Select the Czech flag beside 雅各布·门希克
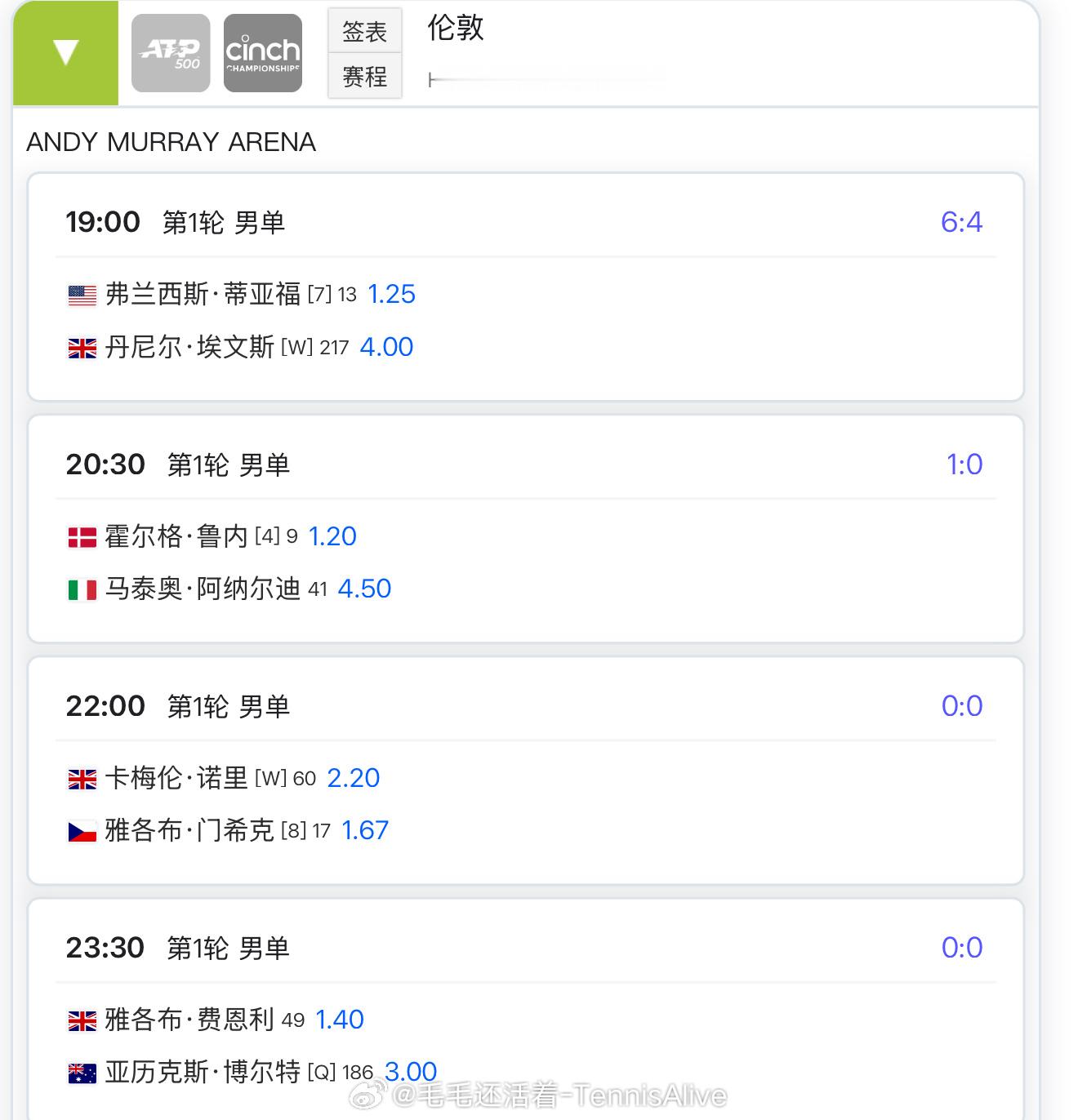This screenshot has width=1078, height=1120. click(82, 831)
